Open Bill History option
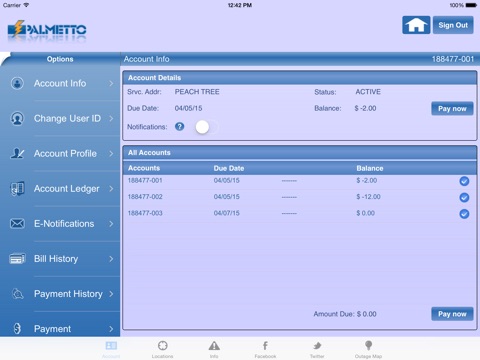The height and width of the screenshot is (360, 480). pos(60,259)
